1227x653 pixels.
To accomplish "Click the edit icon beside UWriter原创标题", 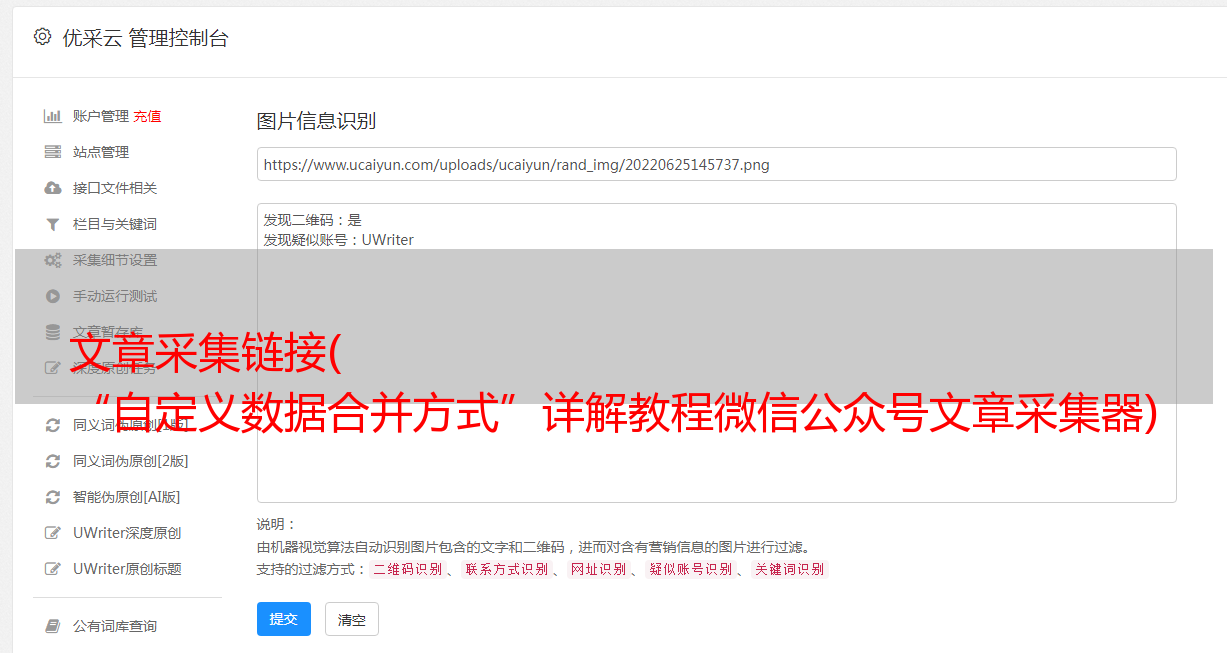I will click(53, 569).
